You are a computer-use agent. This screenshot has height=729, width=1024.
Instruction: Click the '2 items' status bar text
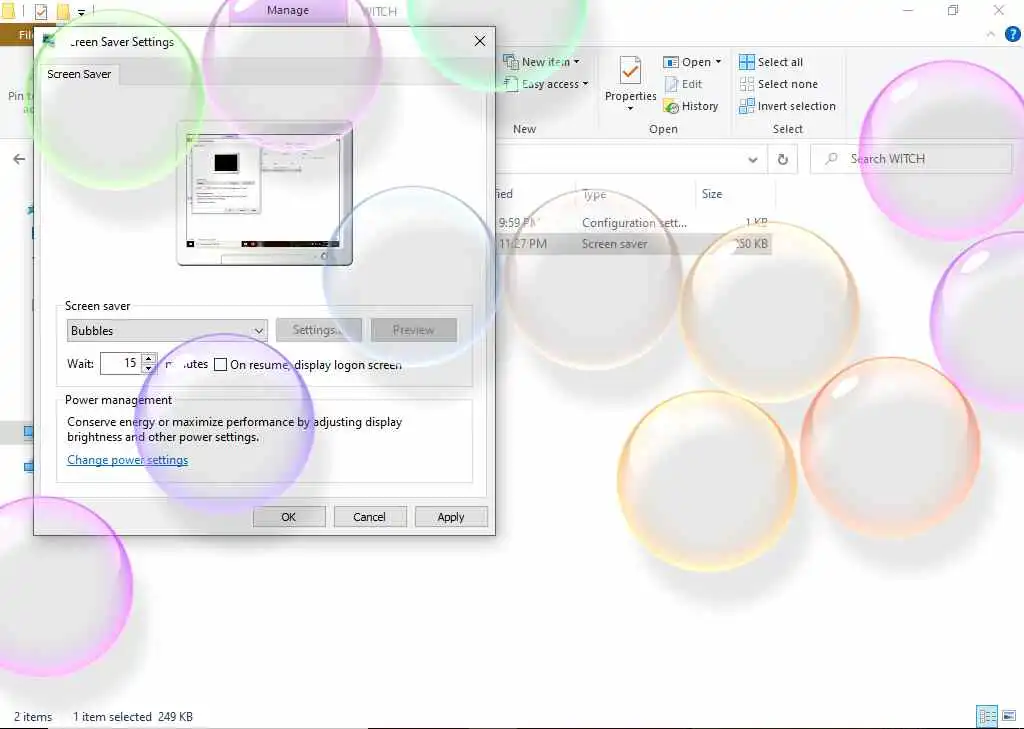[33, 717]
